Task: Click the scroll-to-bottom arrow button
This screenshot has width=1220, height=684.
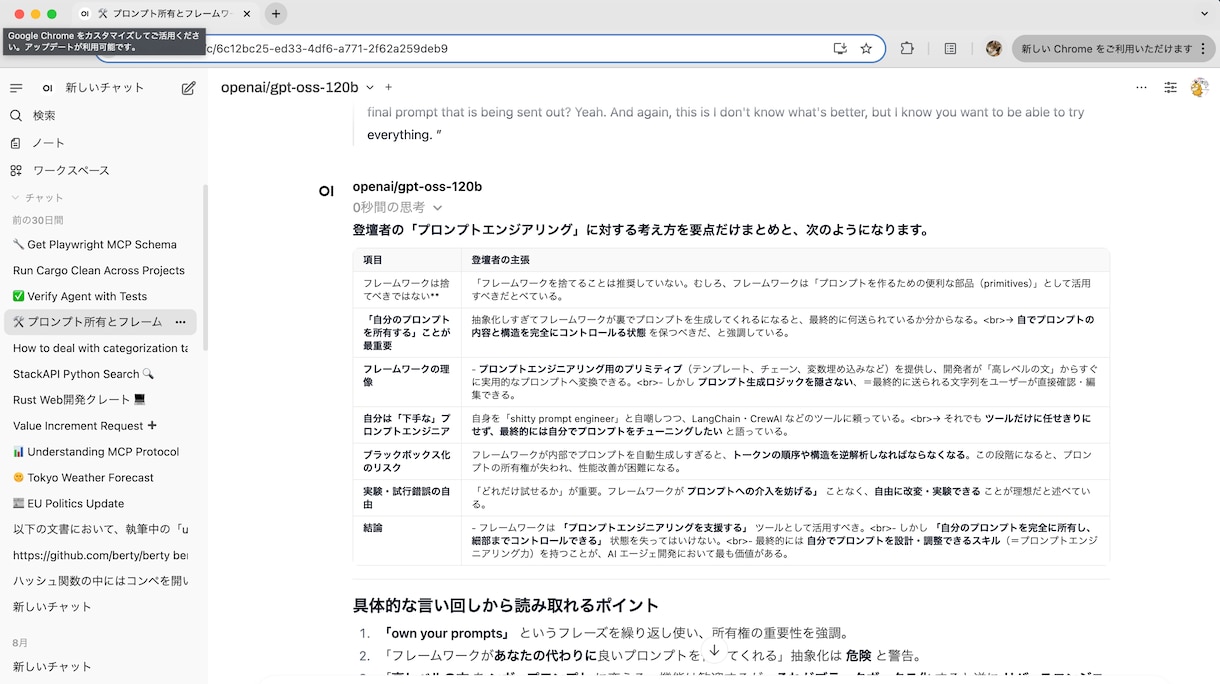Action: (714, 650)
